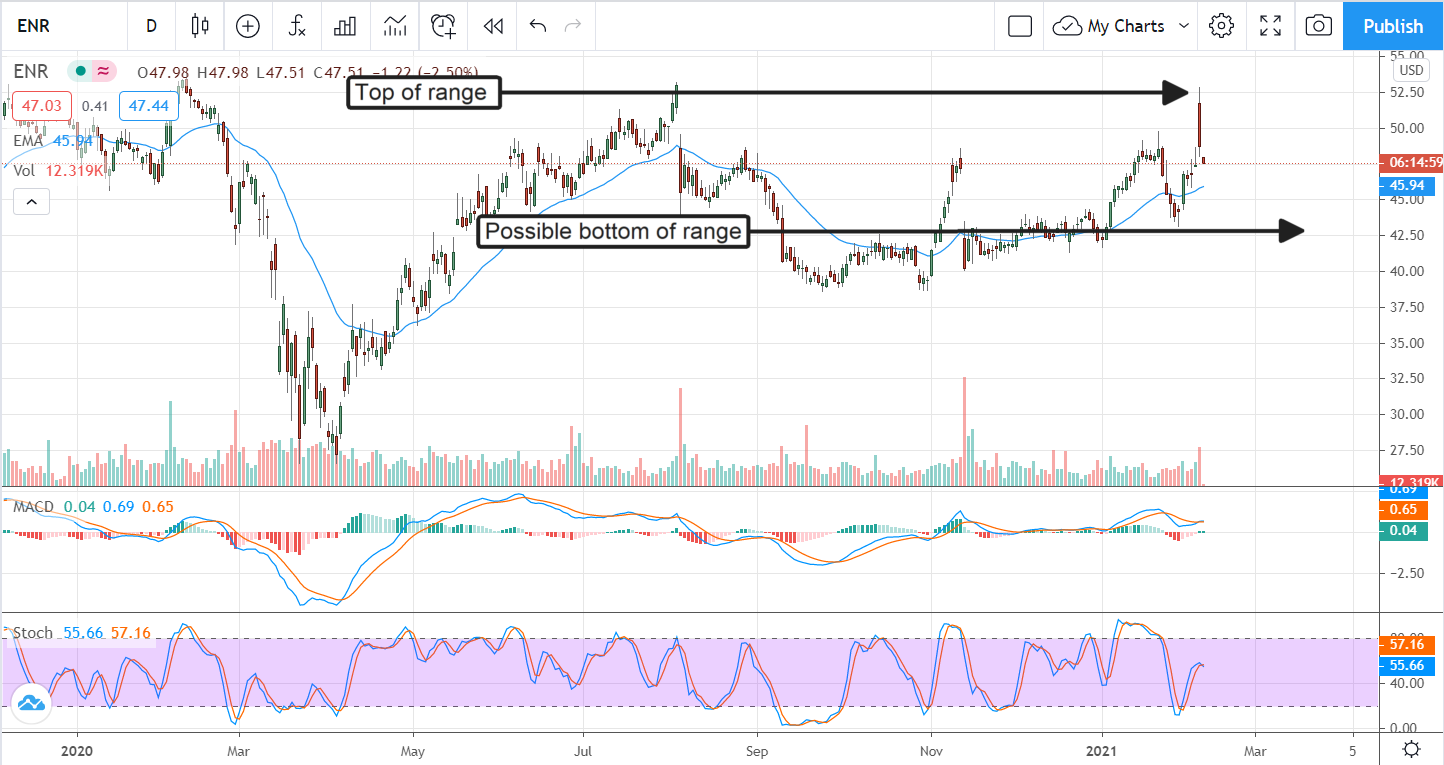
Task: Toggle the pink approximate-data indicator beside ENR
Action: (102, 71)
